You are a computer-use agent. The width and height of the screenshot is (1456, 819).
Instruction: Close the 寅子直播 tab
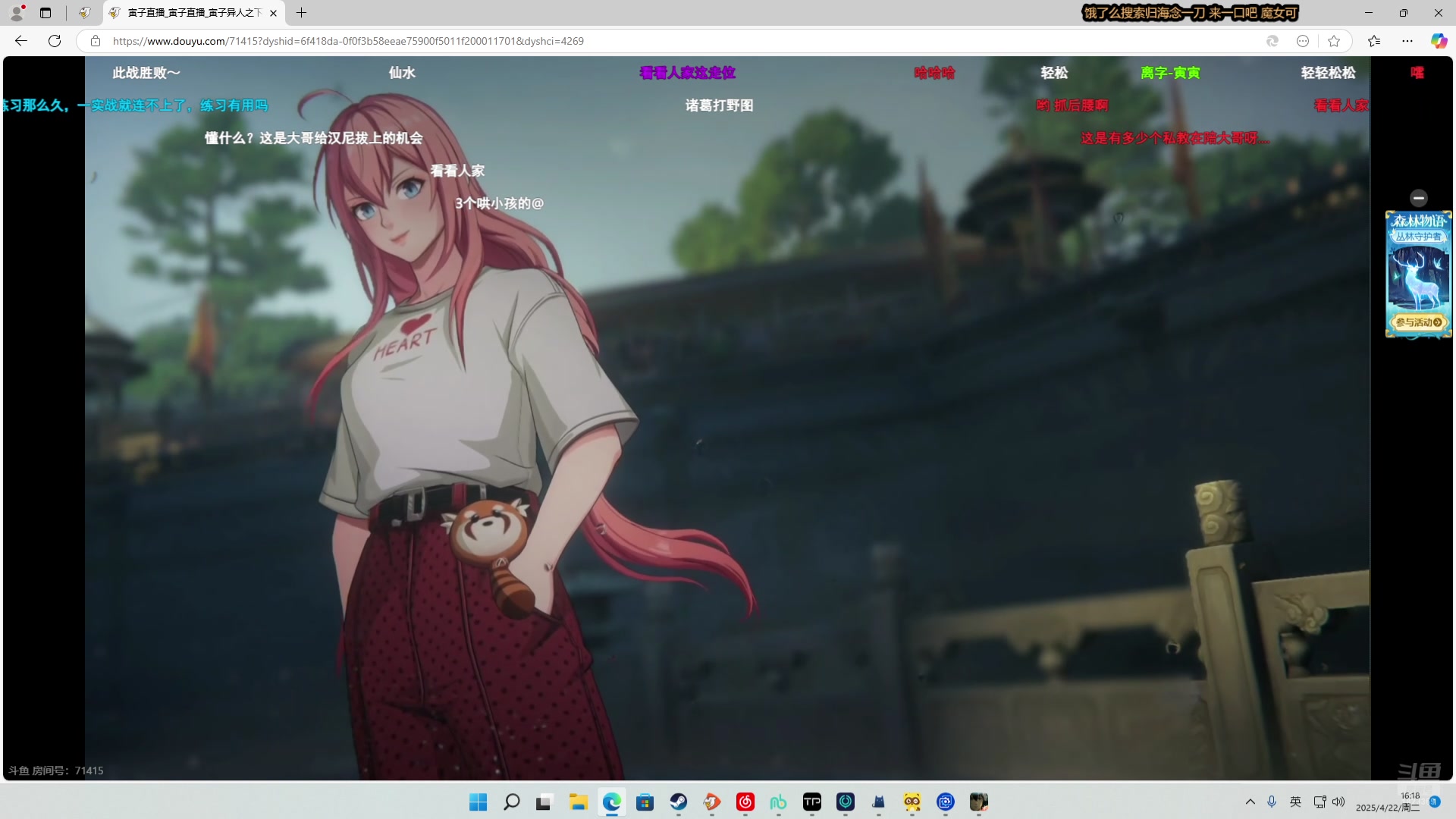pyautogui.click(x=273, y=13)
